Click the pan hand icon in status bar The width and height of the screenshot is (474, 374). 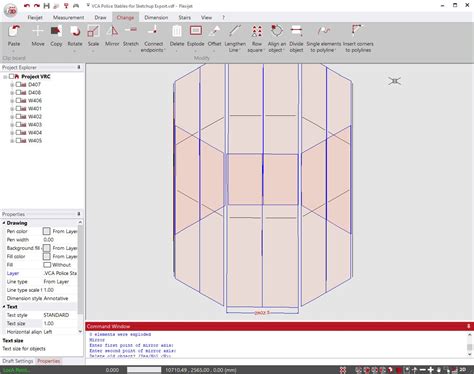coord(438,370)
